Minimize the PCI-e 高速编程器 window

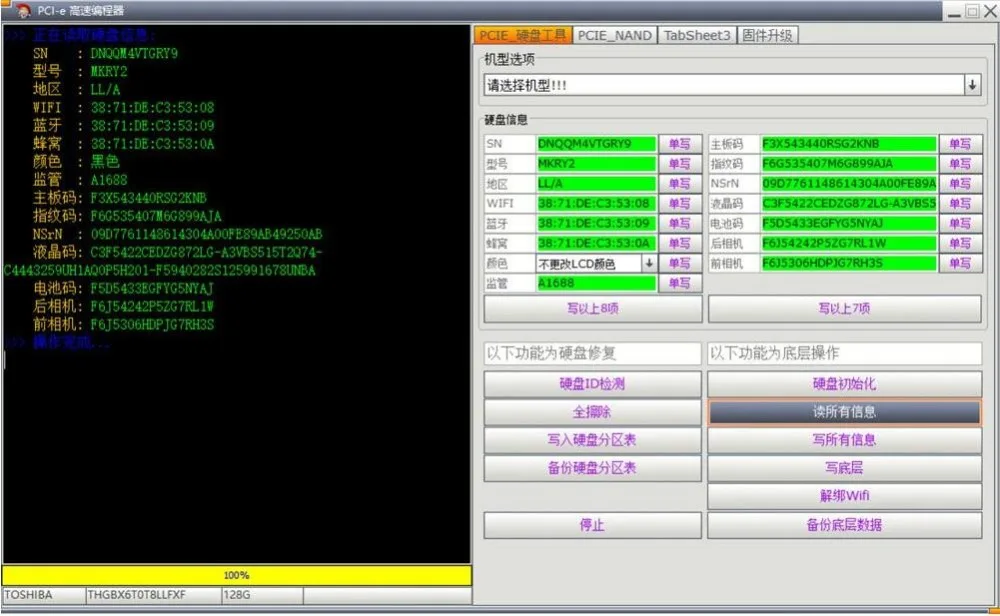[x=954, y=11]
